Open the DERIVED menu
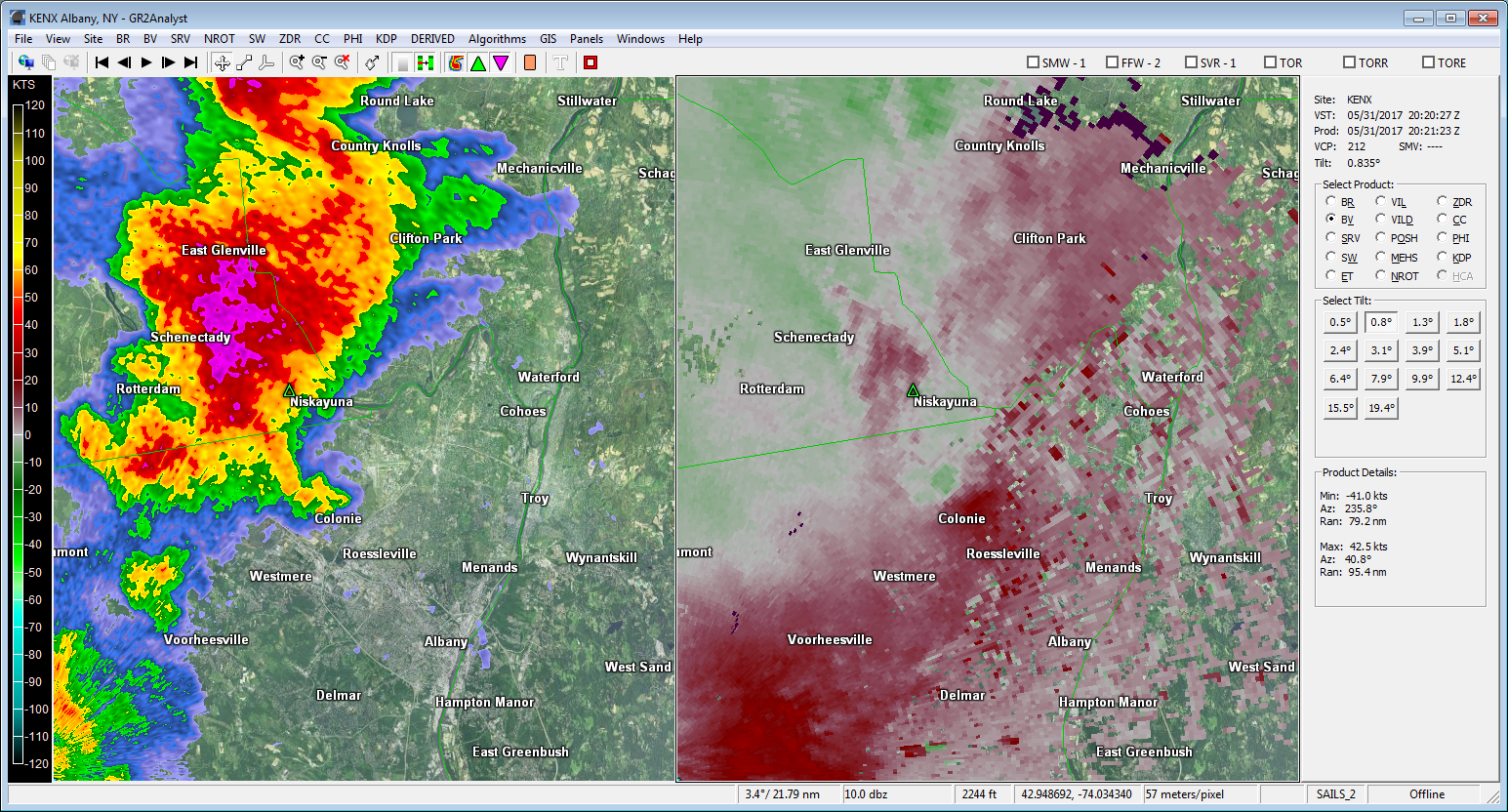Image resolution: width=1508 pixels, height=812 pixels. pyautogui.click(x=432, y=39)
